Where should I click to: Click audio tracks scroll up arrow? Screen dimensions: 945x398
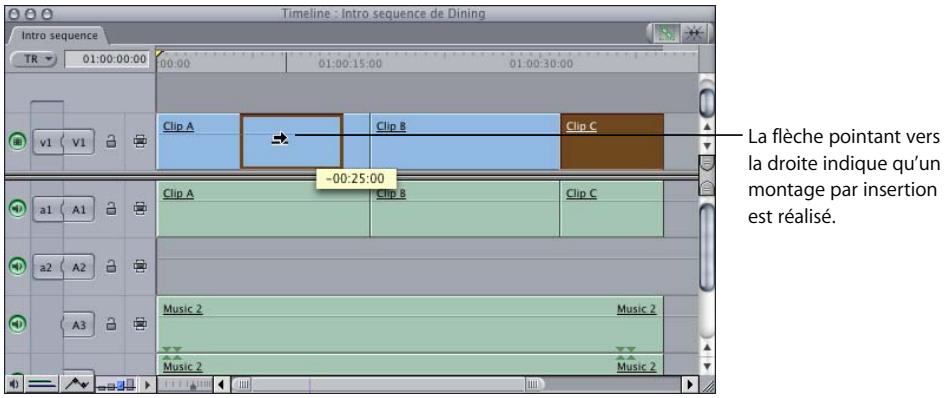[x=707, y=347]
